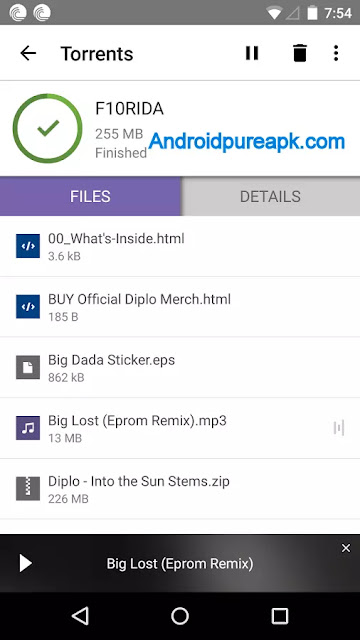Image resolution: width=360 pixels, height=640 pixels.
Task: Tap the zip archive icon
Action: tap(28, 489)
